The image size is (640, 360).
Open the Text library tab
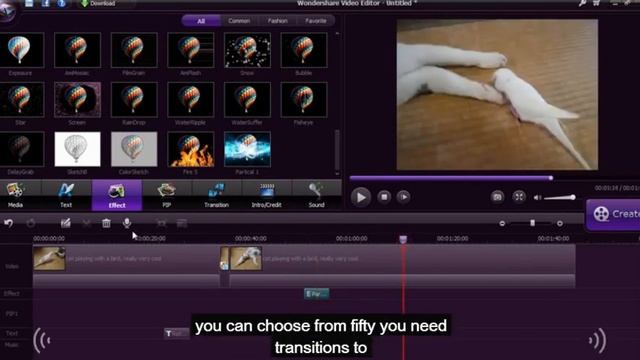click(66, 196)
